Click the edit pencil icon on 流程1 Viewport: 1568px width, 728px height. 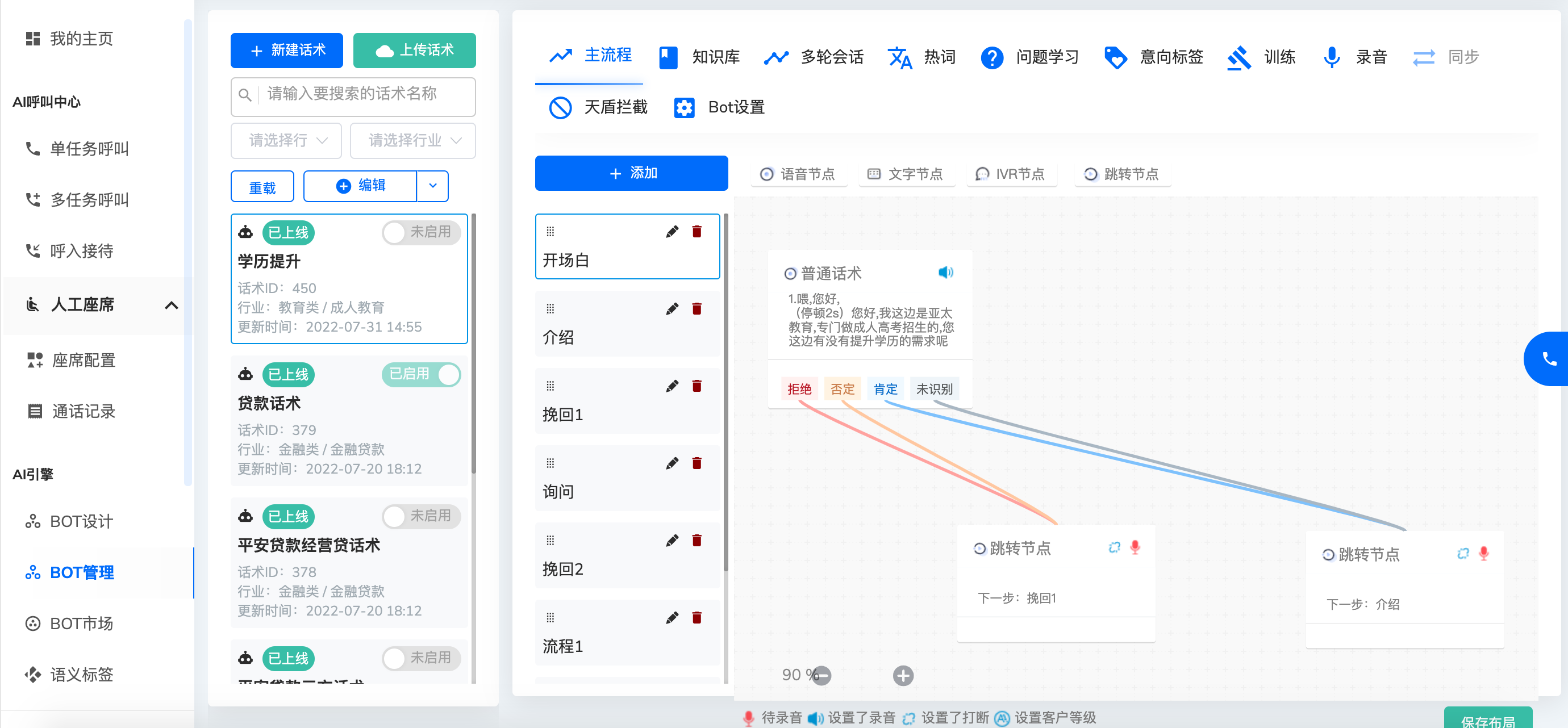pos(672,618)
